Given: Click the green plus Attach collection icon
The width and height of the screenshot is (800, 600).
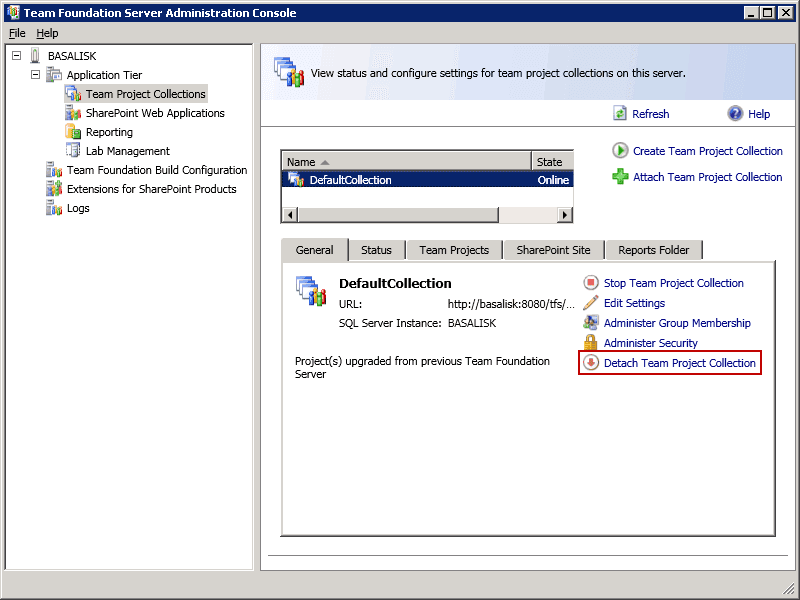Looking at the screenshot, I should coord(620,177).
